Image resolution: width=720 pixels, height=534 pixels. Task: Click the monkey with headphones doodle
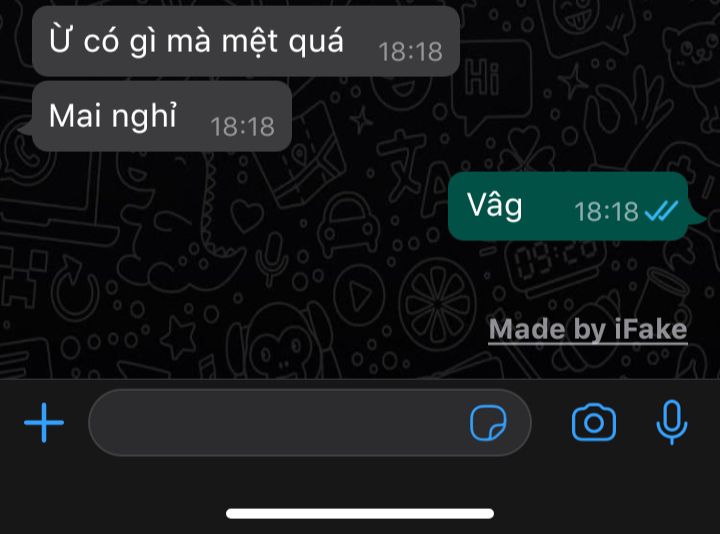pos(282,342)
